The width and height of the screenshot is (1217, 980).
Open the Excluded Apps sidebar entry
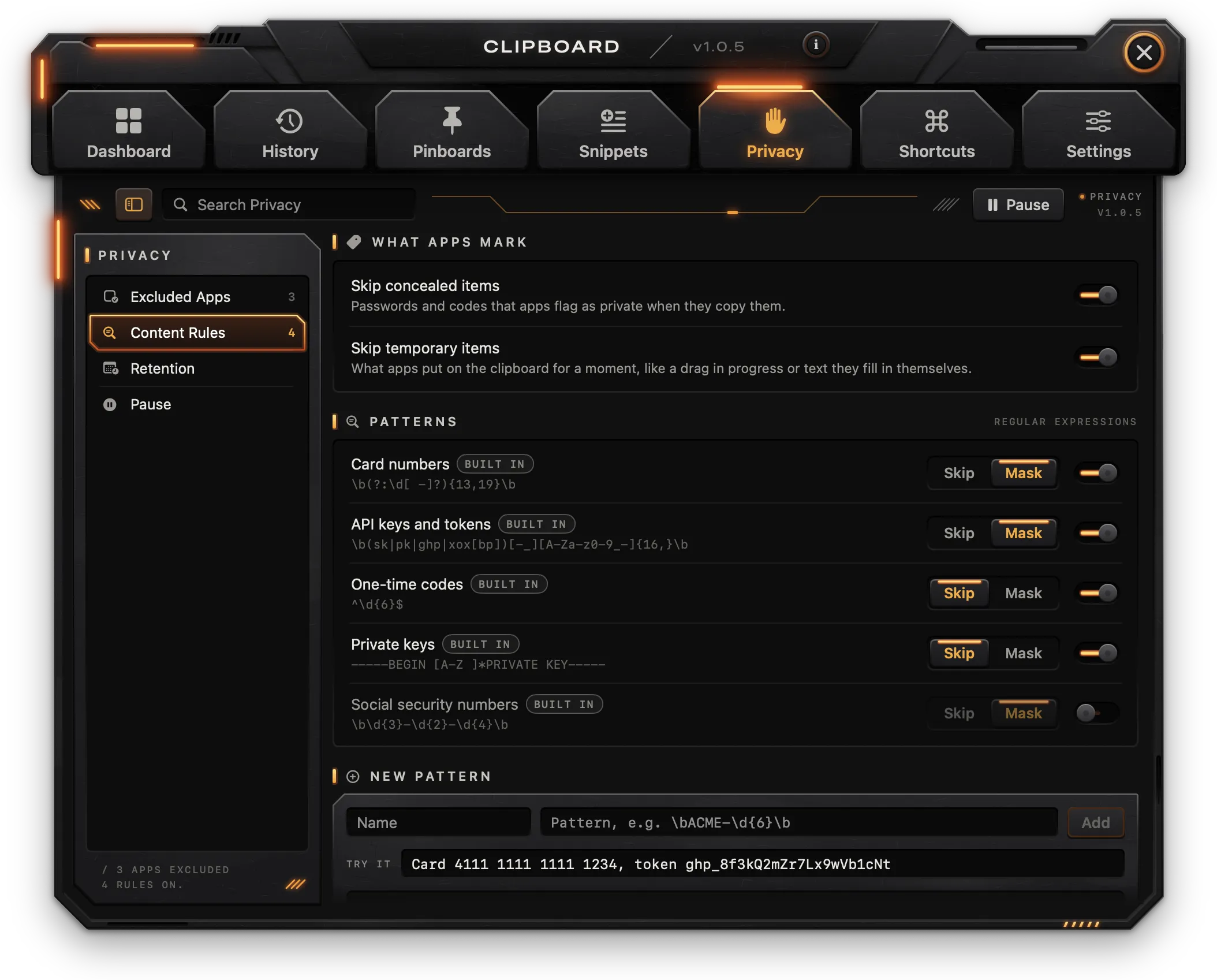[198, 297]
